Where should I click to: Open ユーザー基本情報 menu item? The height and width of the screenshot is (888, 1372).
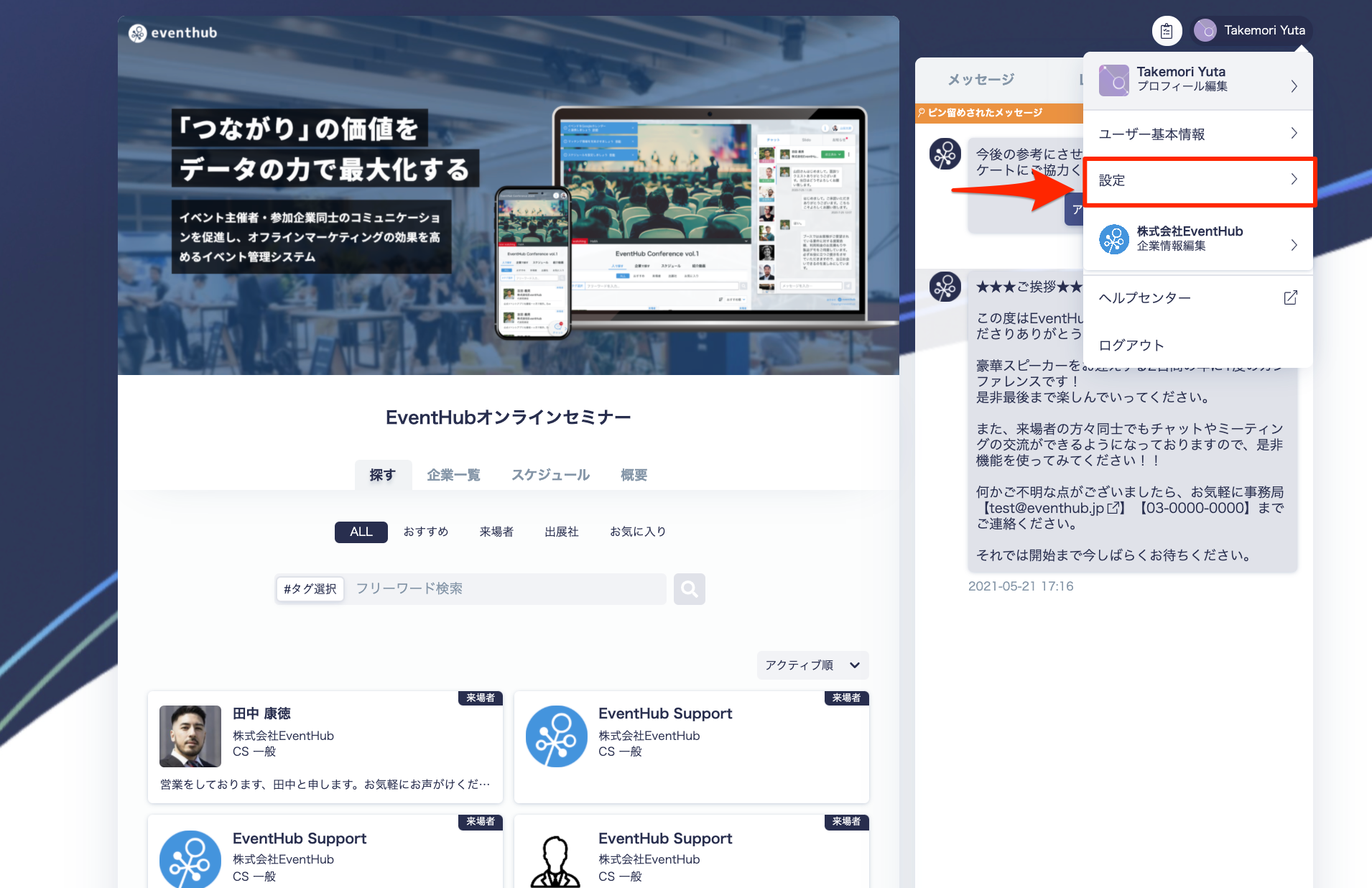click(1197, 134)
